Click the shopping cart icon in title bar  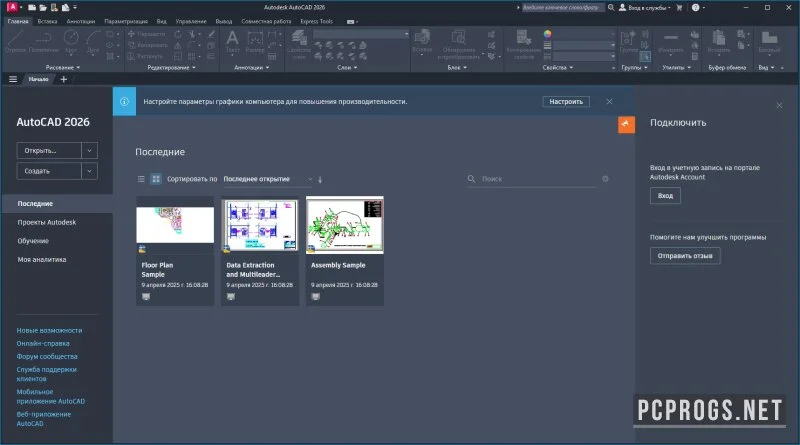point(679,7)
